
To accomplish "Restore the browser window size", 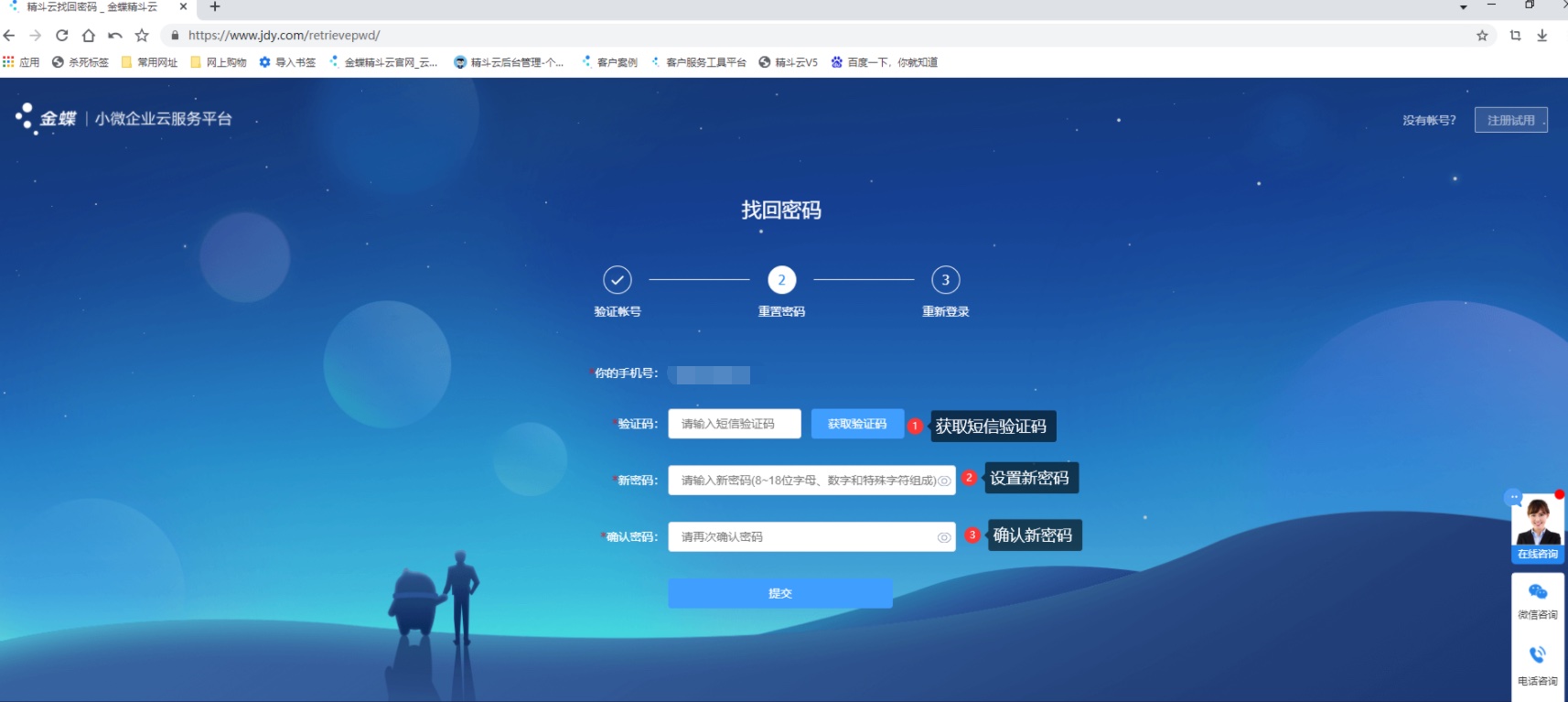I will 1529,5.
